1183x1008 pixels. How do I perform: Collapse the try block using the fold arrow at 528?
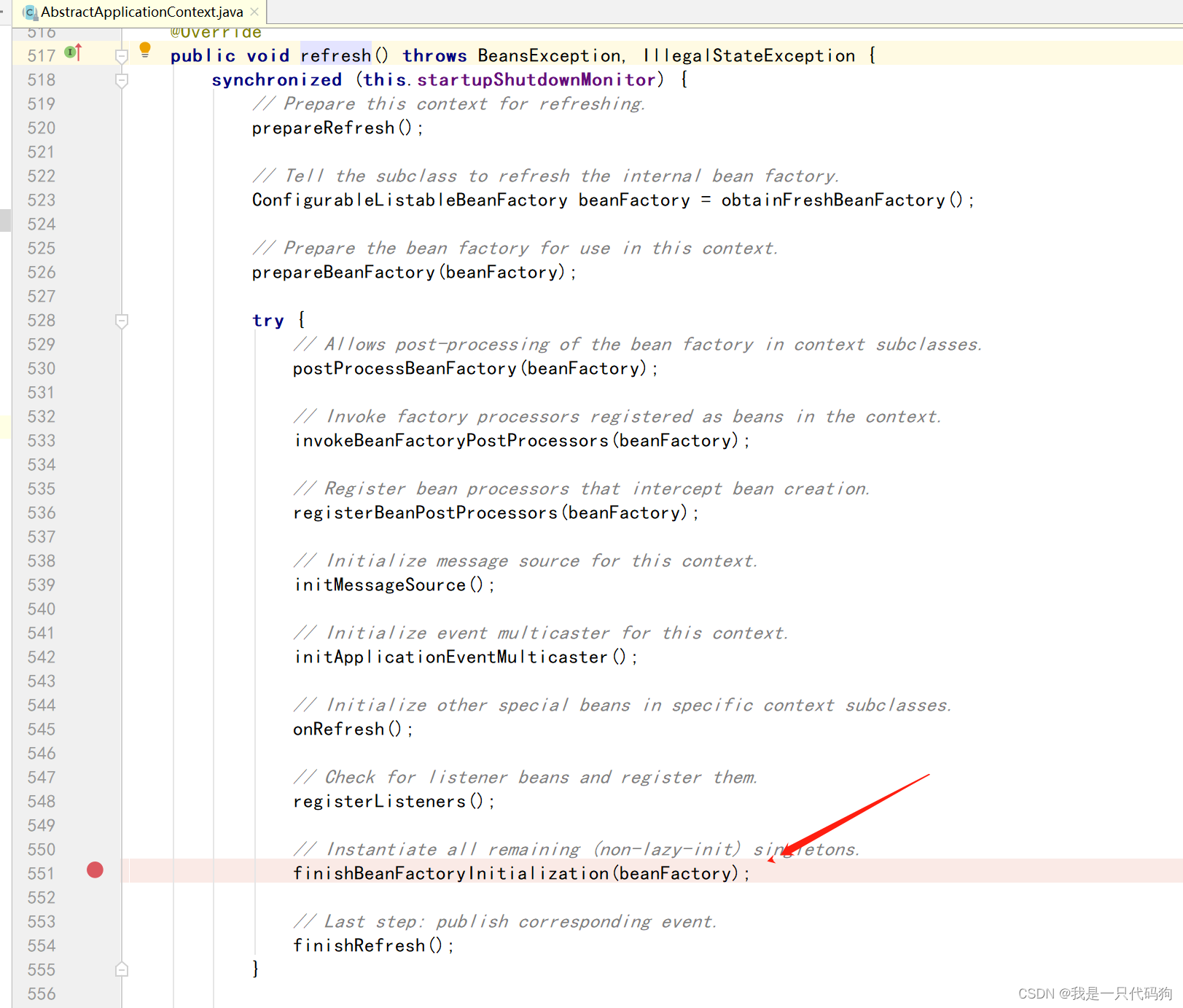(x=122, y=321)
